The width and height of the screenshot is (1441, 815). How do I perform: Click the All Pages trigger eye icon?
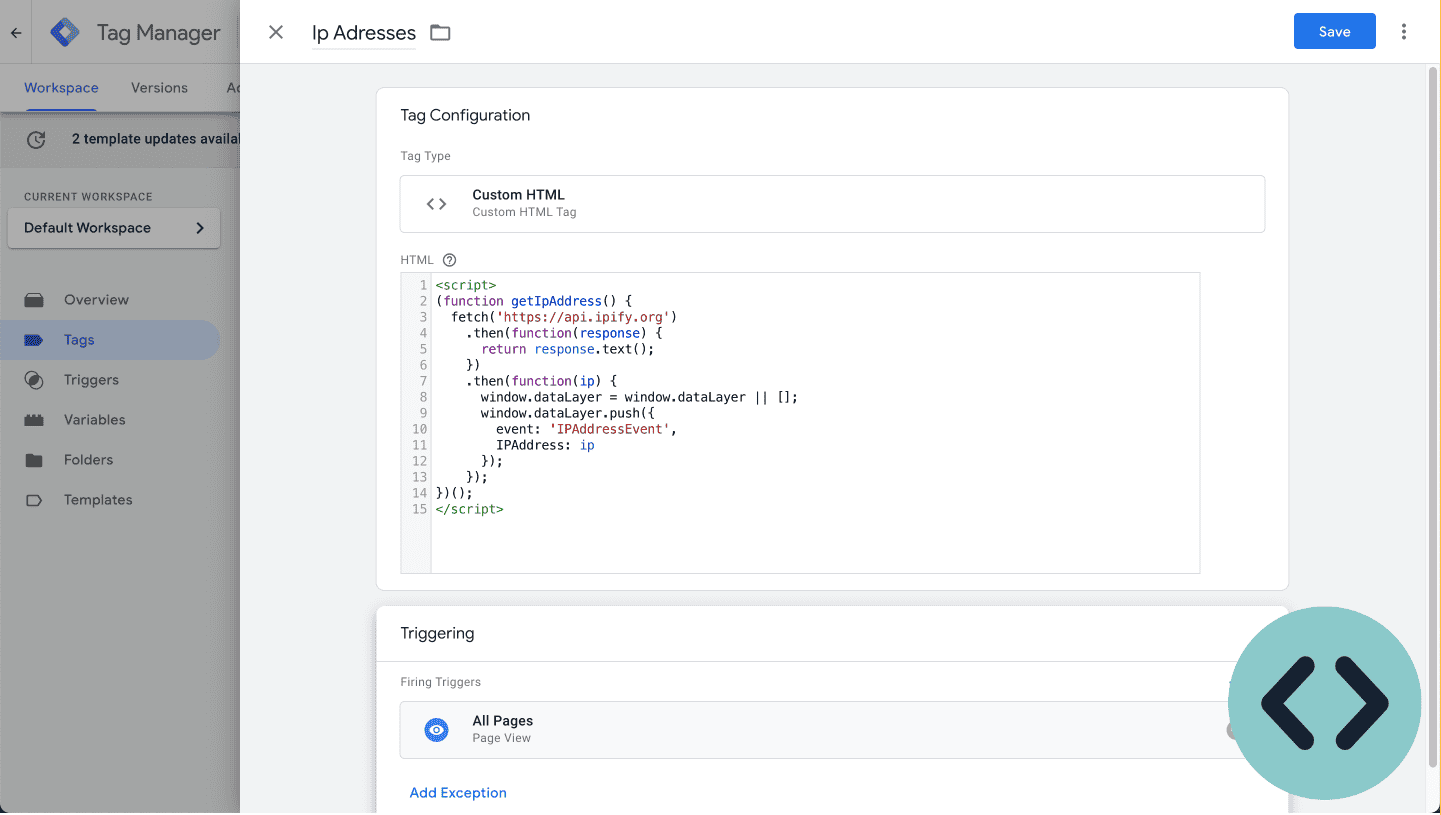(x=436, y=729)
